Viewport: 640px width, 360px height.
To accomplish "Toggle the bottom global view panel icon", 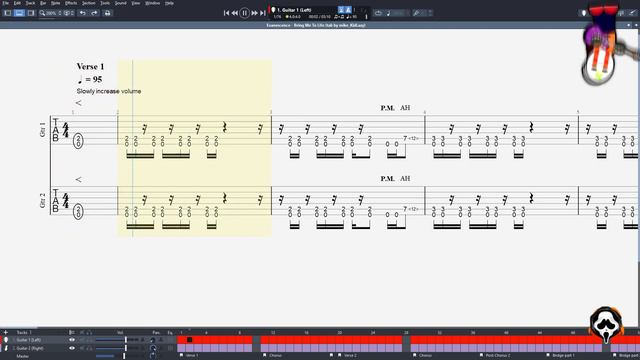I will (19, 13).
